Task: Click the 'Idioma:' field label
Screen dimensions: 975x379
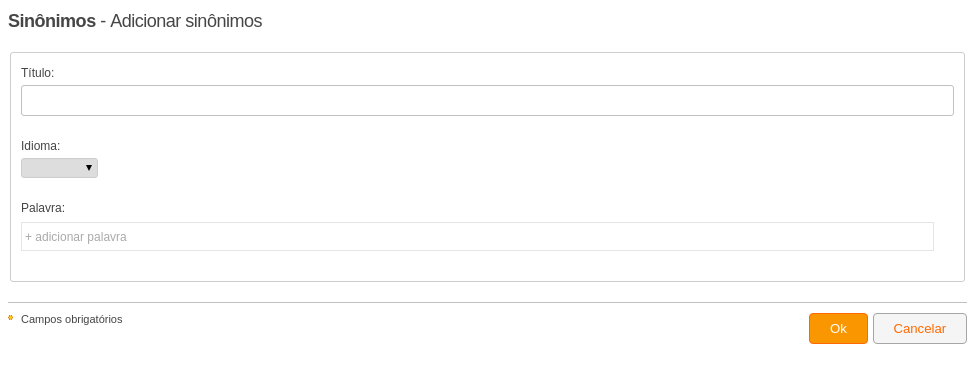Action: 40,146
